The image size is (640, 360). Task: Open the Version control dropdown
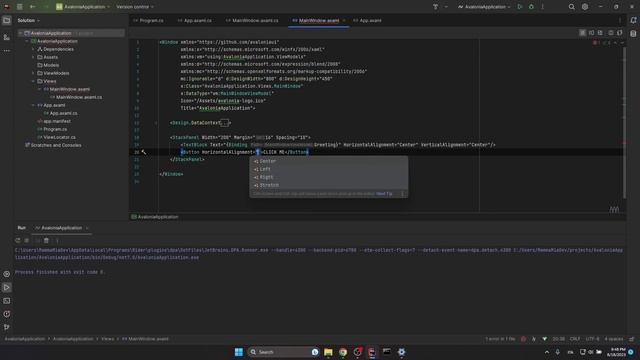[x=135, y=7]
